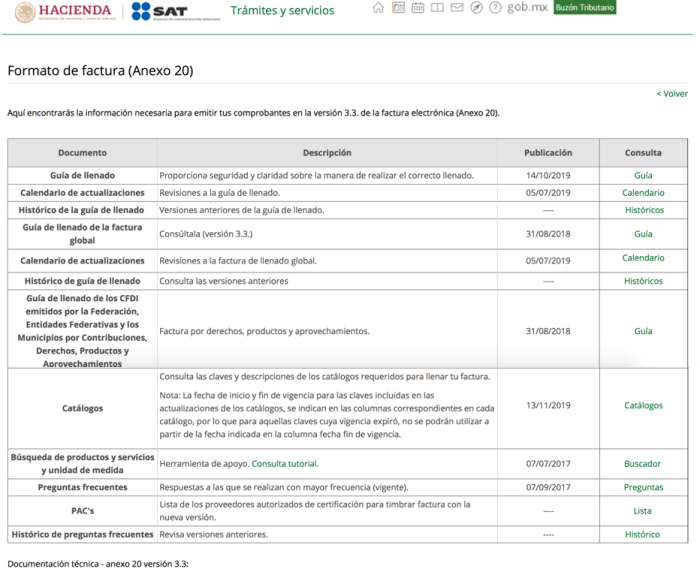Click the open book icon

[x=438, y=9]
